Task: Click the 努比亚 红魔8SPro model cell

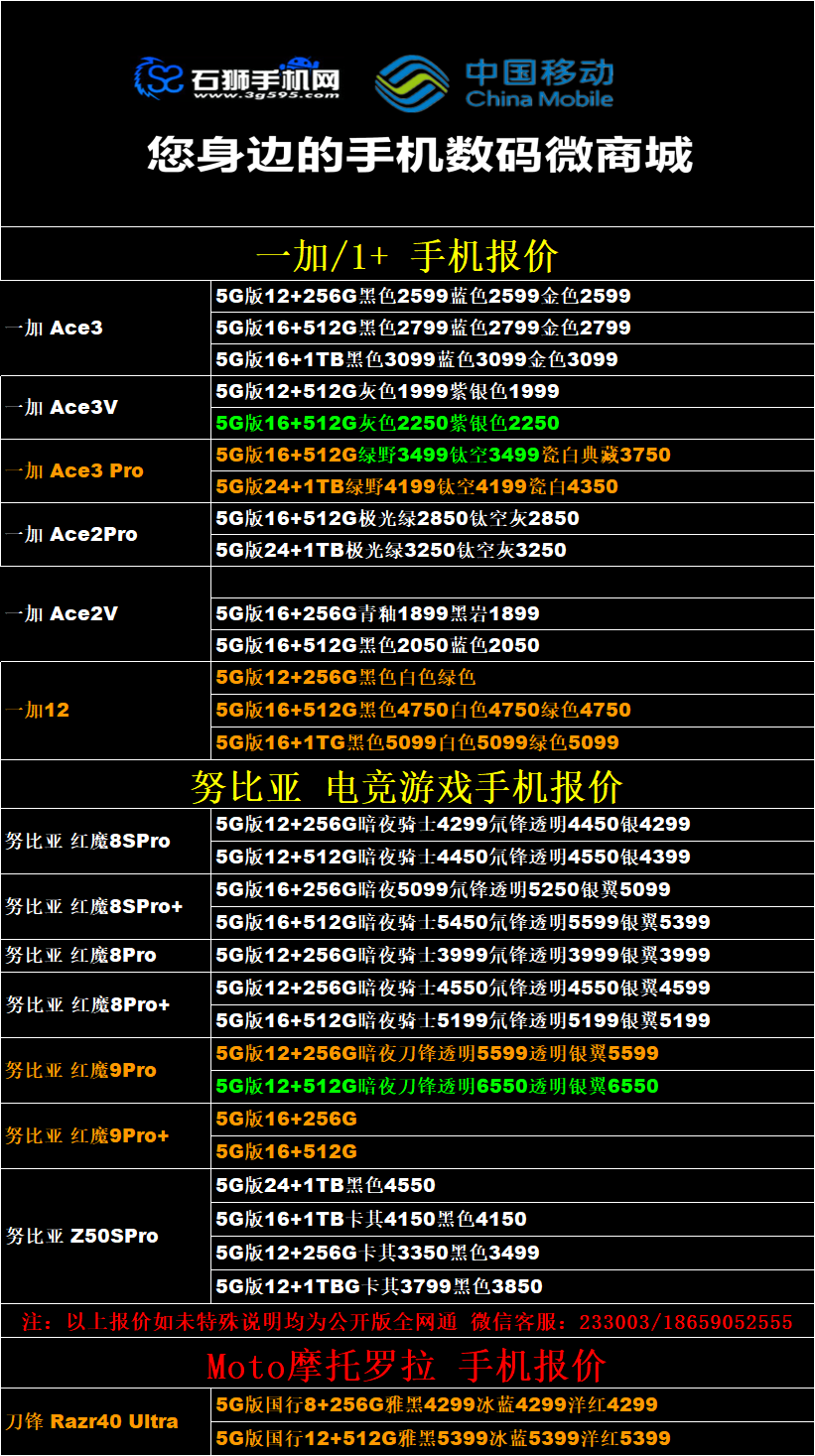Action: click(x=105, y=841)
